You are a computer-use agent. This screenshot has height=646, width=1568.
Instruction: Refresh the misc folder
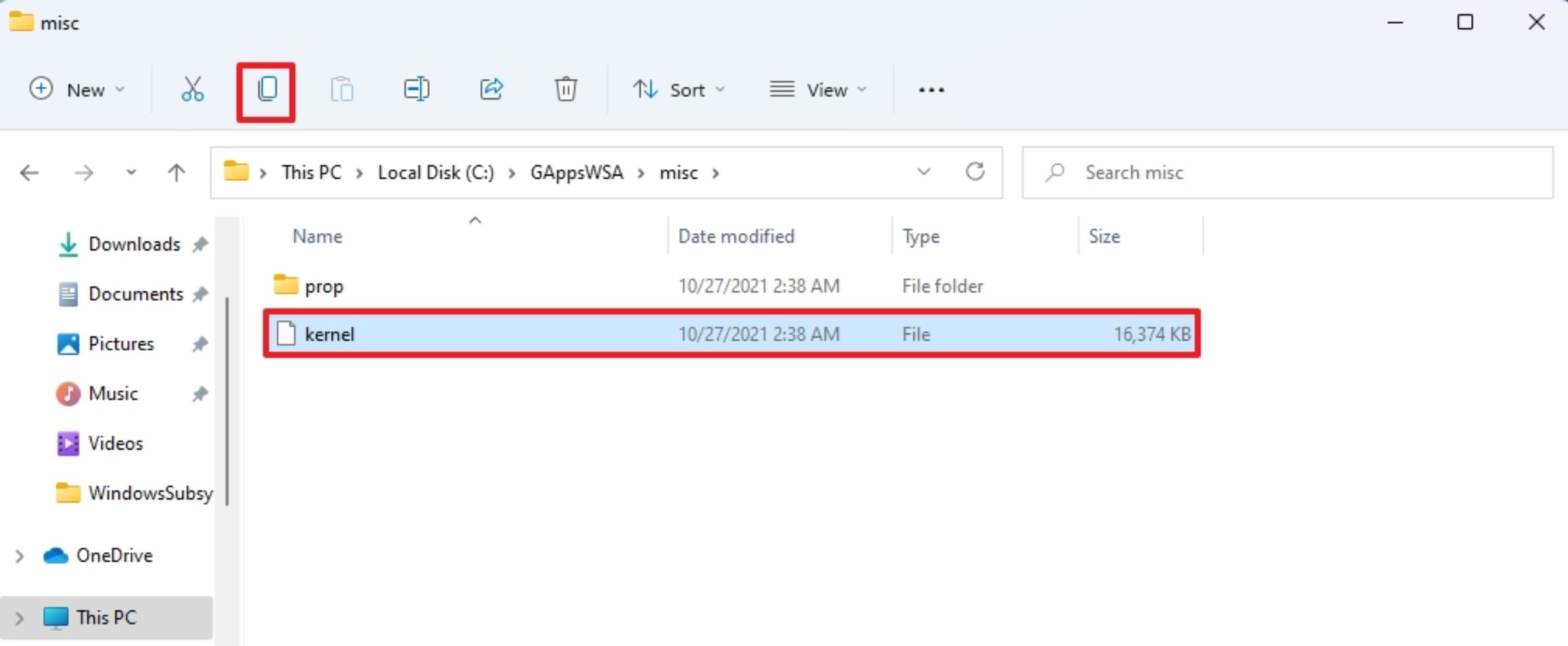975,171
